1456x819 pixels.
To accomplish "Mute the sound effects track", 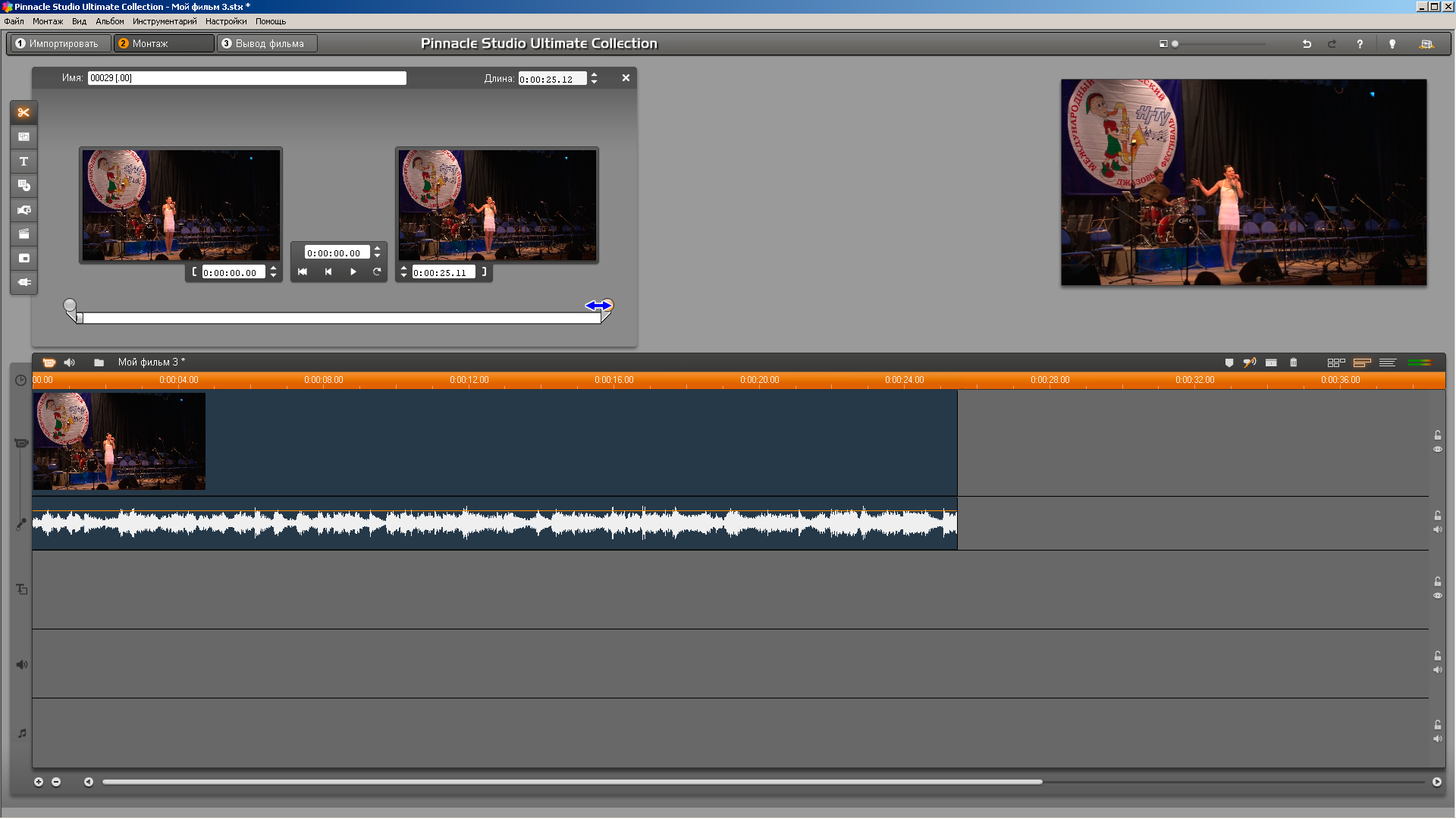I will (1437, 670).
